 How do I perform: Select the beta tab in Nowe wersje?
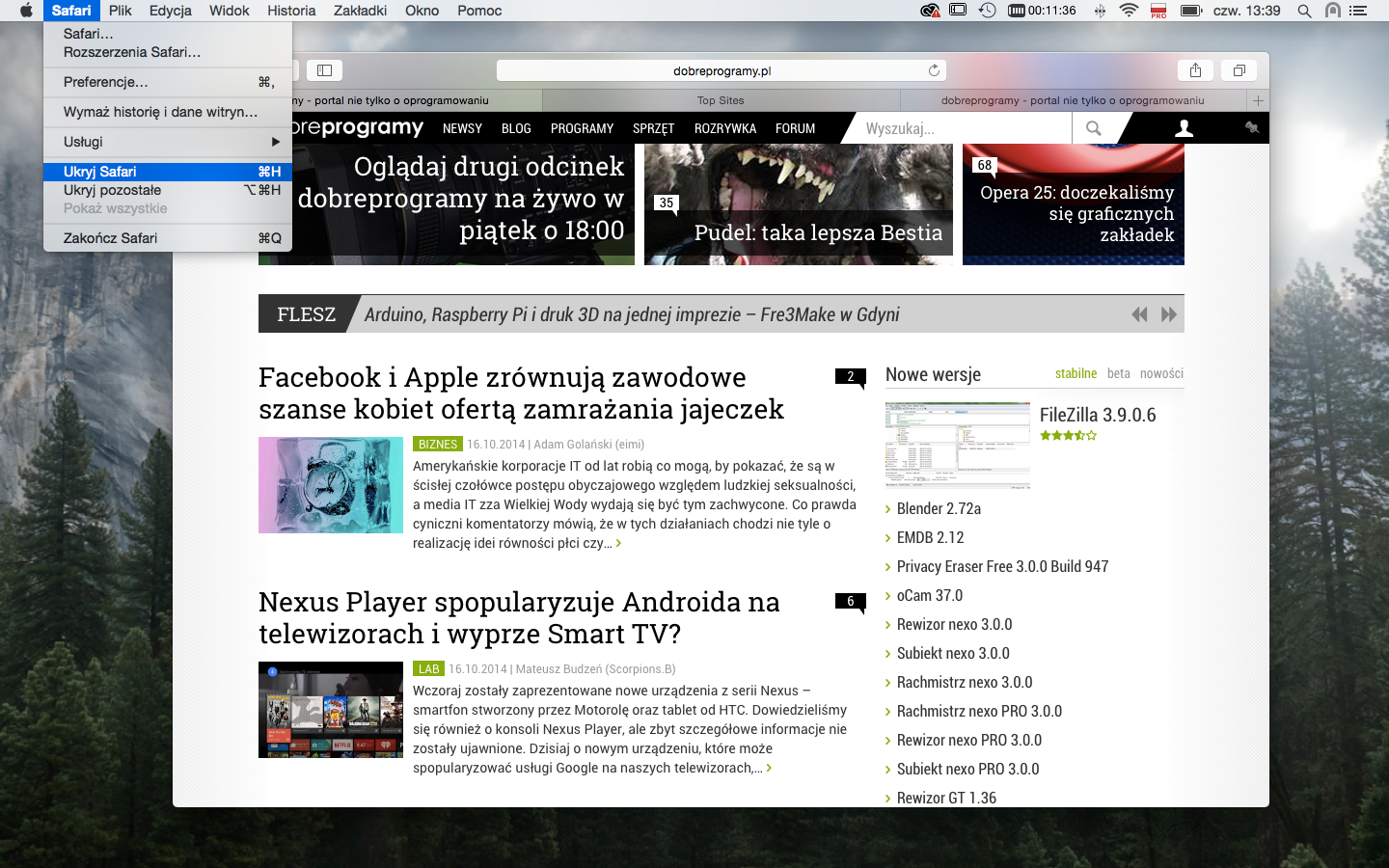(1119, 373)
